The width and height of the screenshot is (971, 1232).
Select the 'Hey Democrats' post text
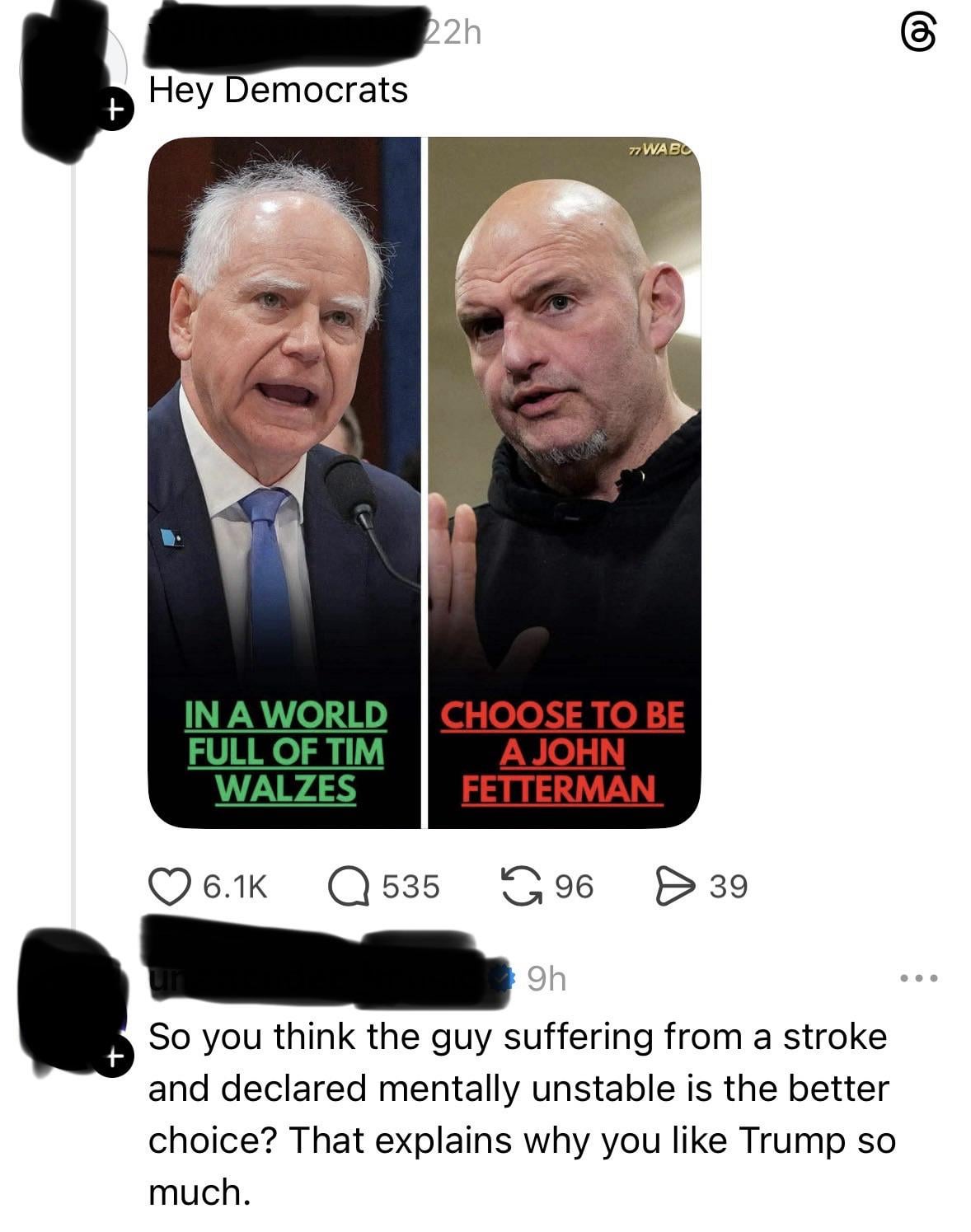pos(279,90)
